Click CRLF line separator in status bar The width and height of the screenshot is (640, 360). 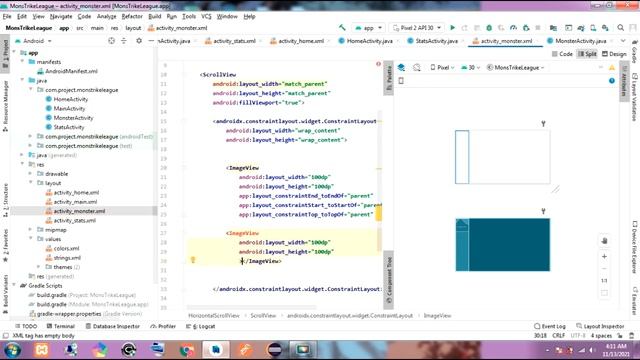[x=558, y=336]
